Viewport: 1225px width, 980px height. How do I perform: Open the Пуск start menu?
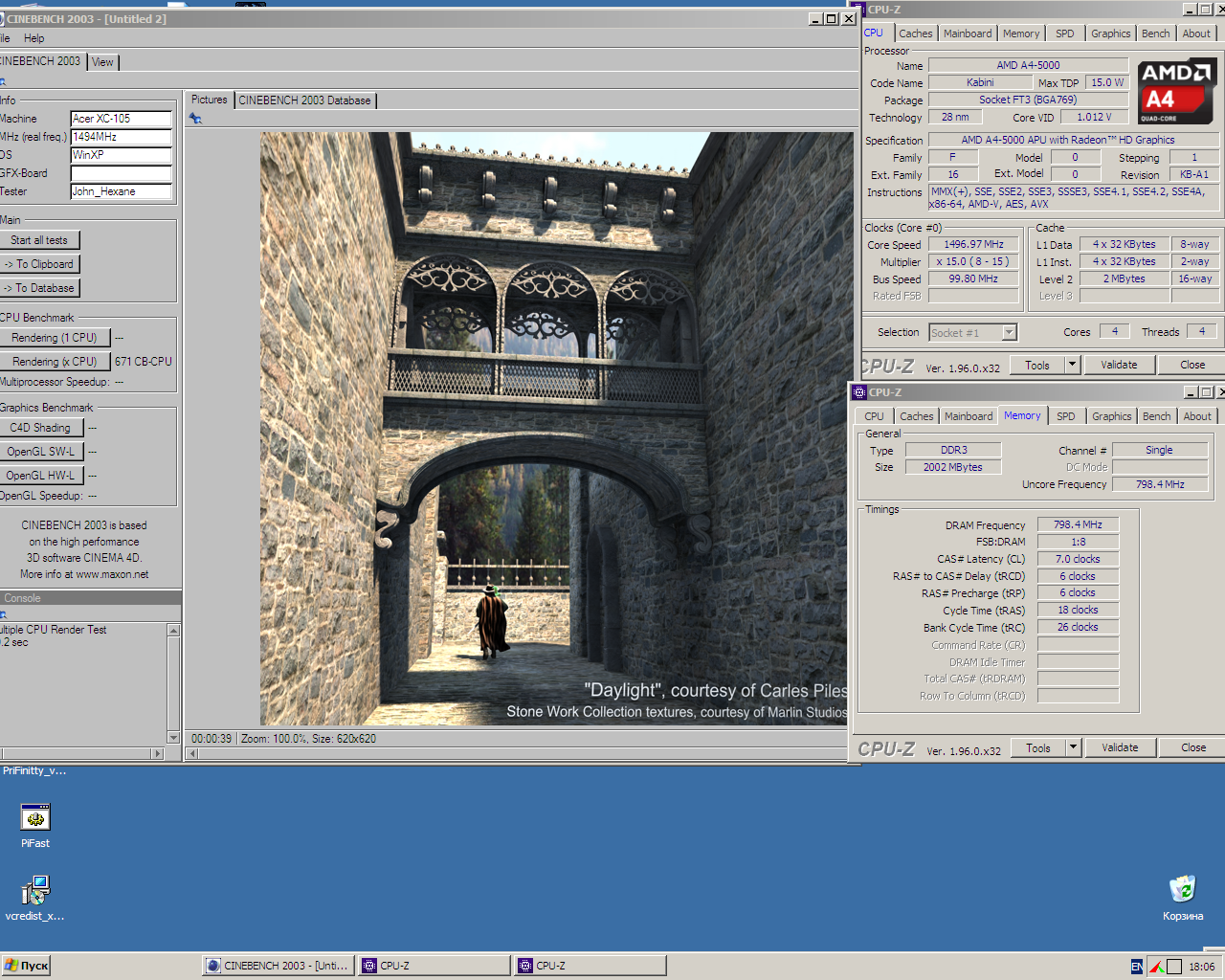coord(26,966)
